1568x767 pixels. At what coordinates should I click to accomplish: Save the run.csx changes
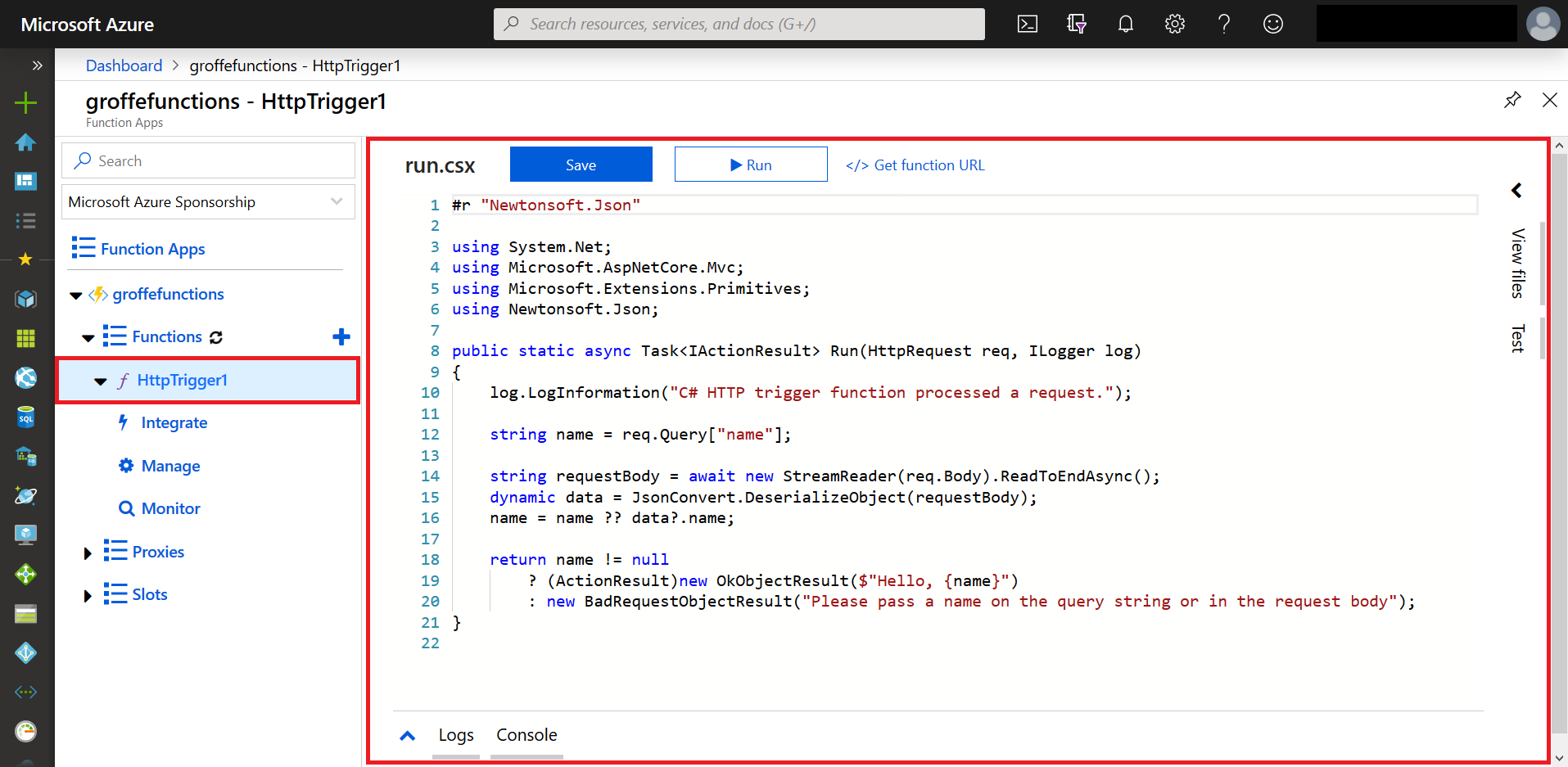(581, 164)
